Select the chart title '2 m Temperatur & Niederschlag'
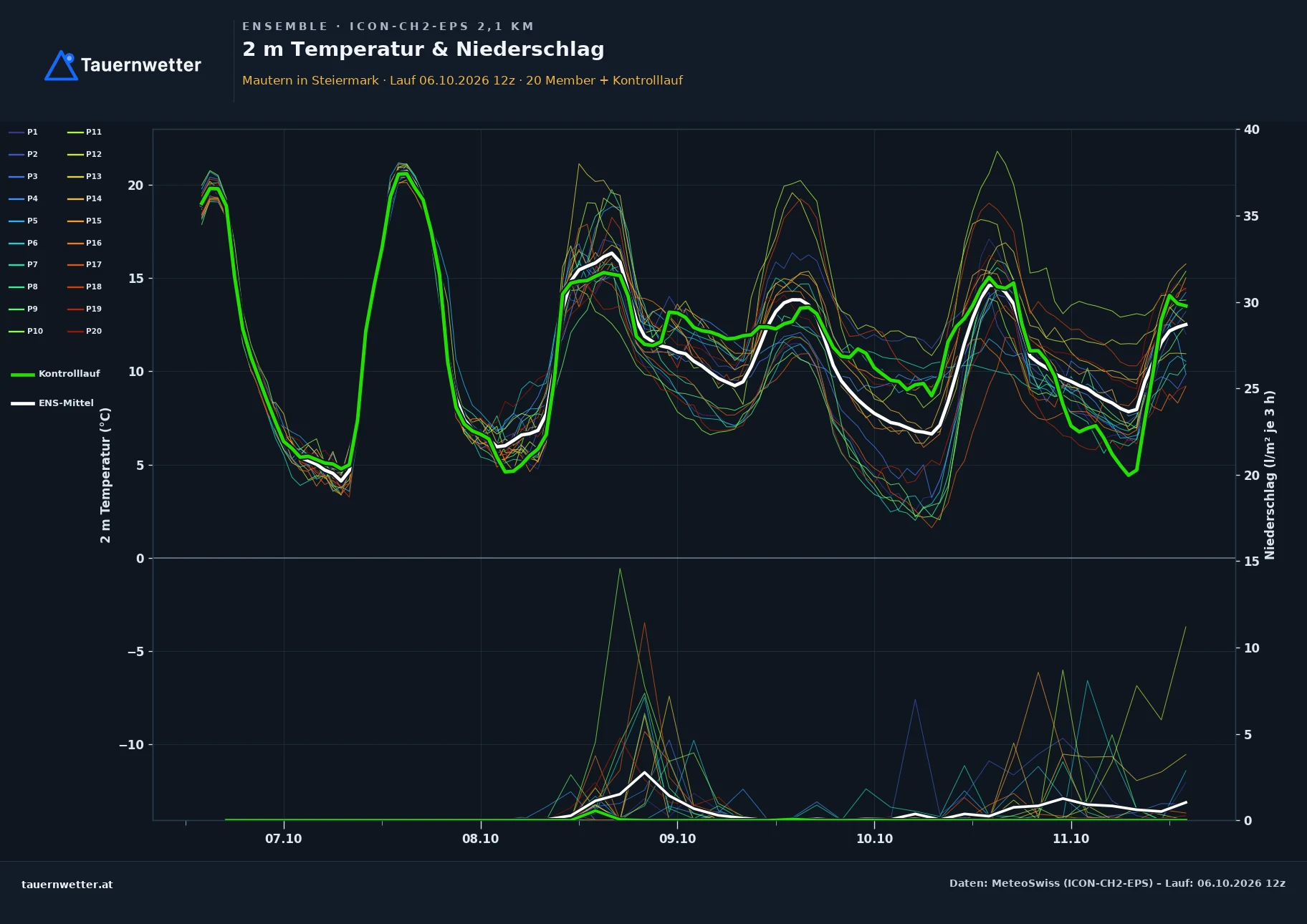This screenshot has height=924, width=1307. (423, 49)
